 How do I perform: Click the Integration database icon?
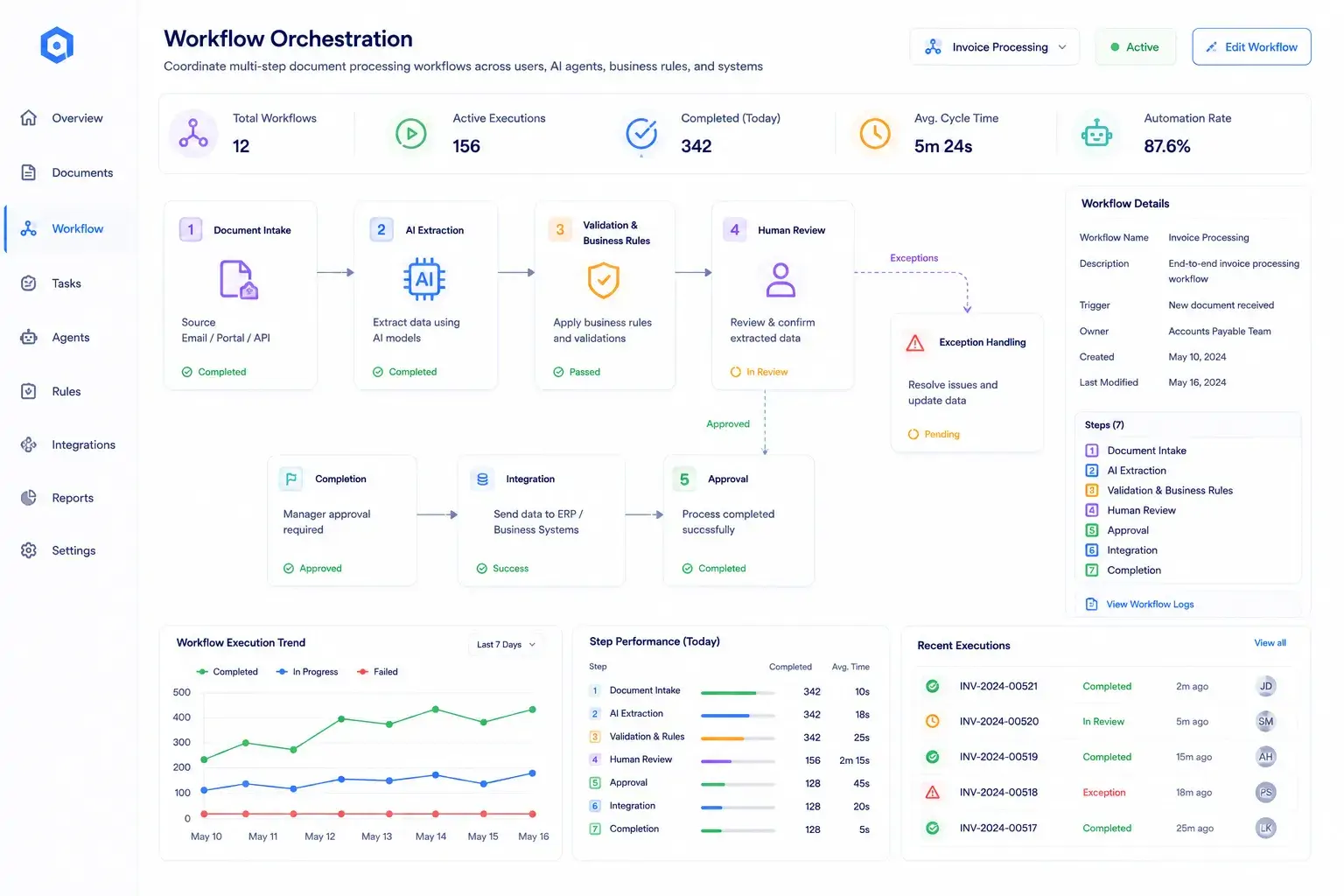[482, 479]
